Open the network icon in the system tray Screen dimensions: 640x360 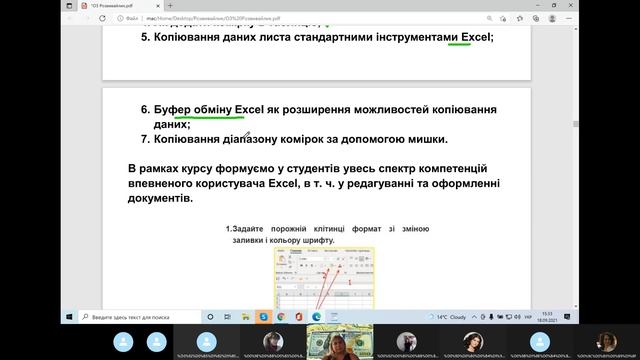pyautogui.click(x=509, y=317)
